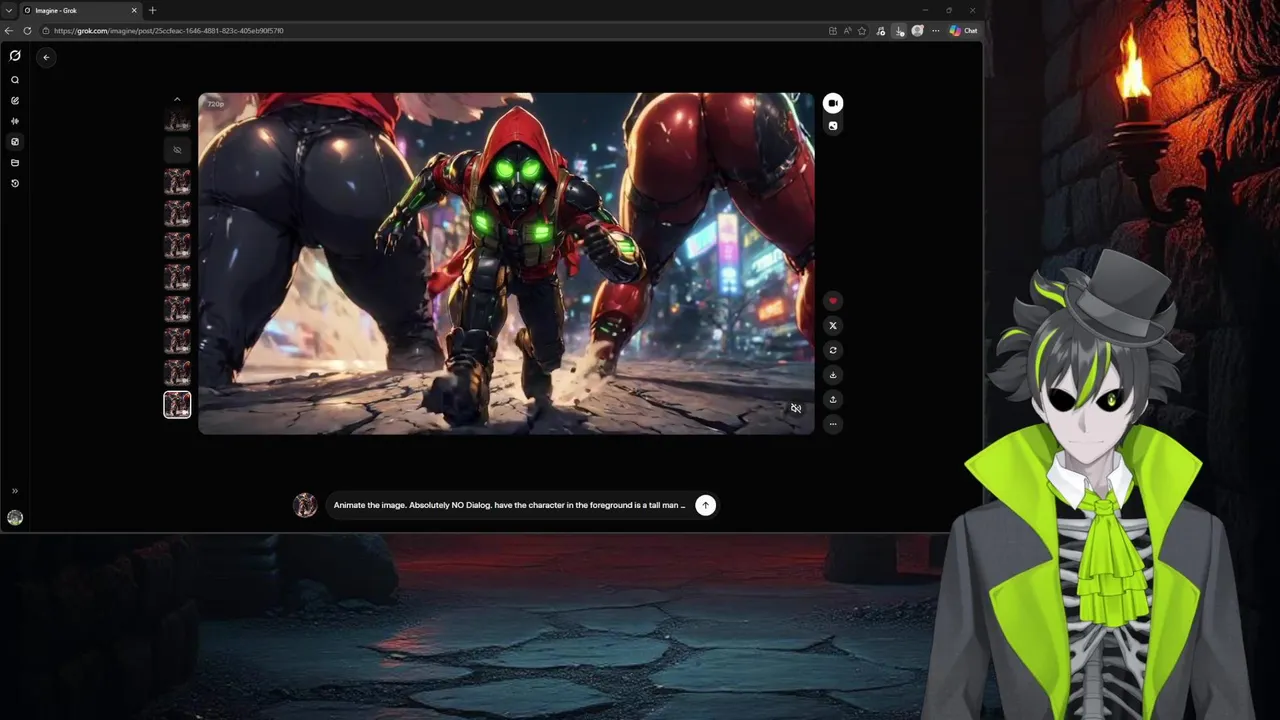Image resolution: width=1280 pixels, height=720 pixels.
Task: Expand the Grok sidebar with double-chevron
Action: point(15,491)
